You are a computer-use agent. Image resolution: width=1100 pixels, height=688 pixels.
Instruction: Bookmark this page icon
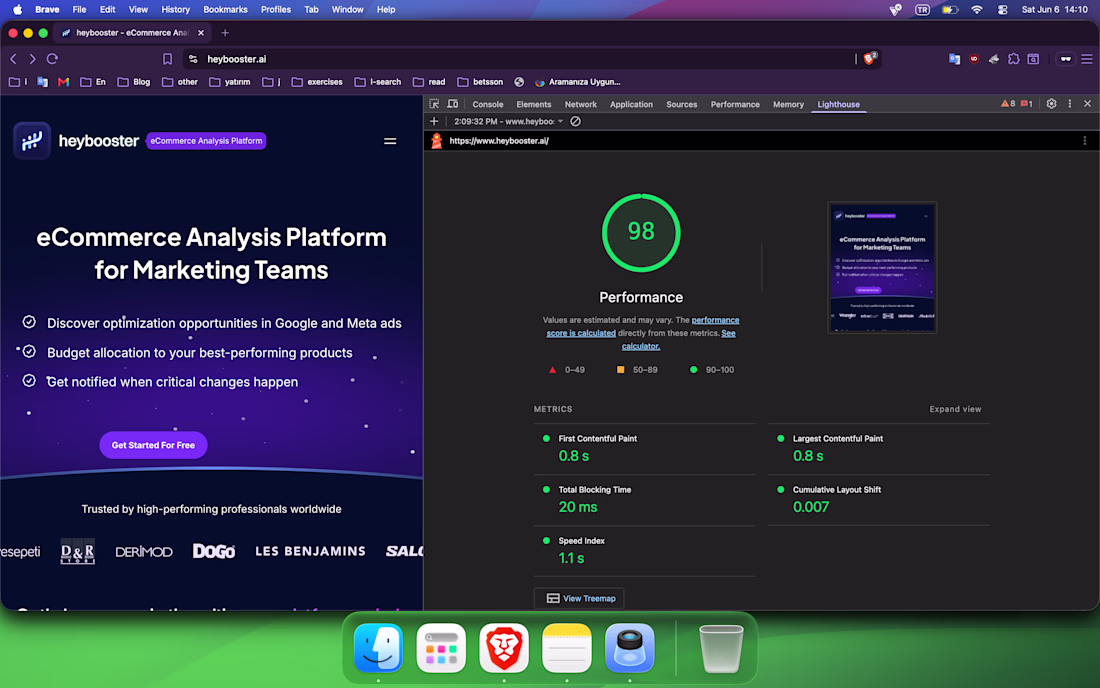tap(167, 59)
